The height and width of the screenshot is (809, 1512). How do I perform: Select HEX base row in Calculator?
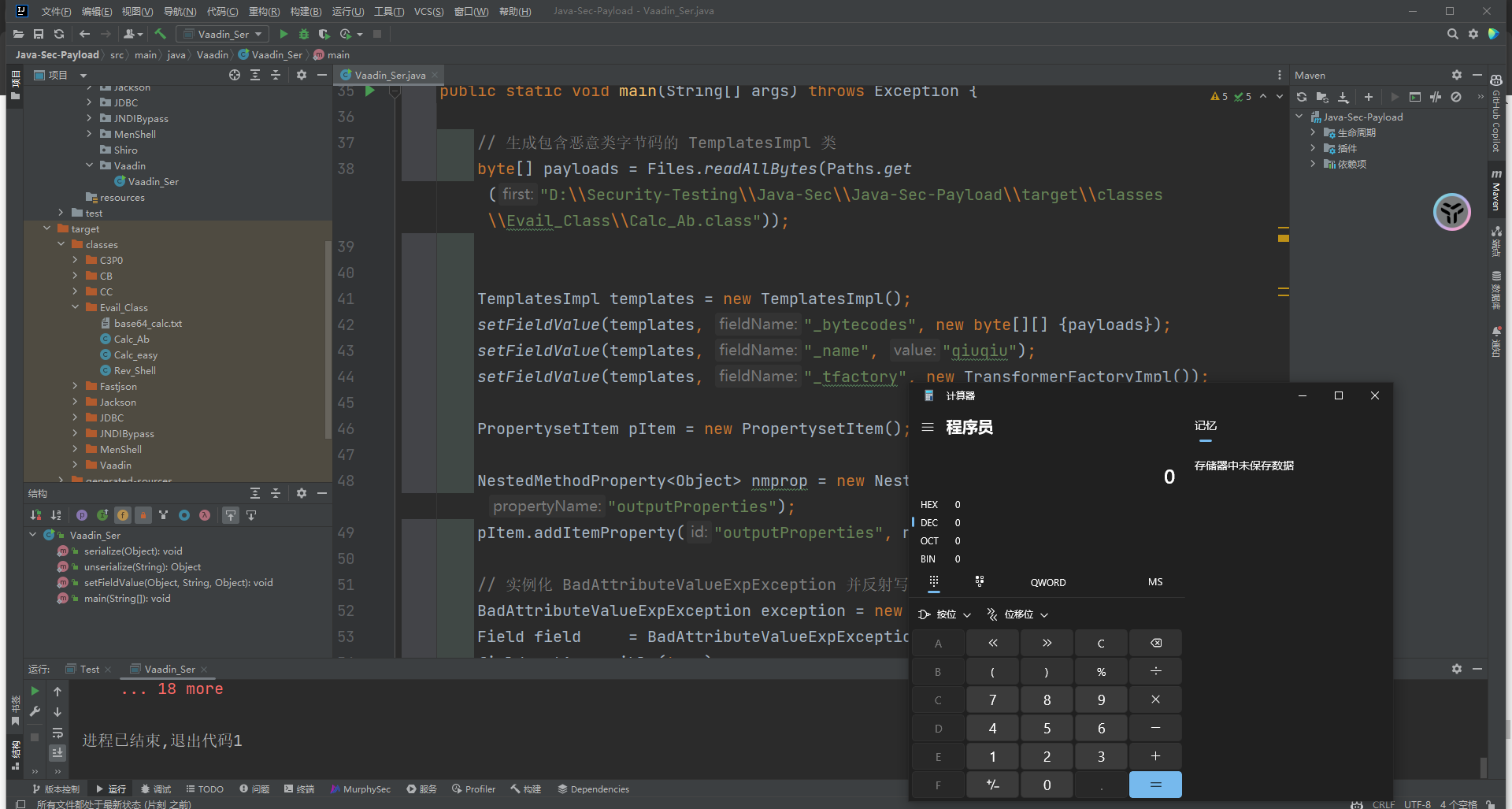point(941,504)
